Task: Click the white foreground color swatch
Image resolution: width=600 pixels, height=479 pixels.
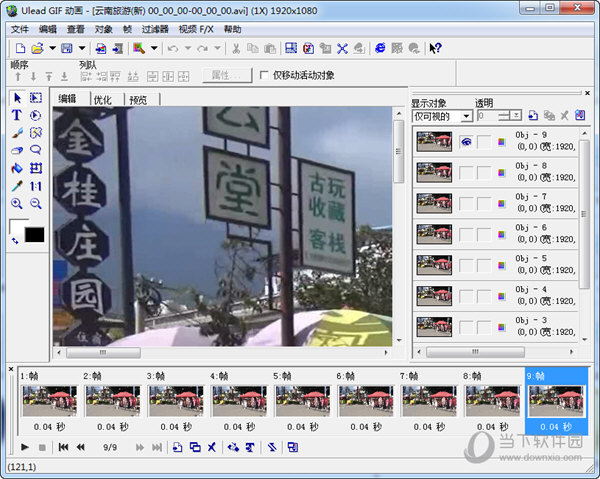Action: (17, 226)
